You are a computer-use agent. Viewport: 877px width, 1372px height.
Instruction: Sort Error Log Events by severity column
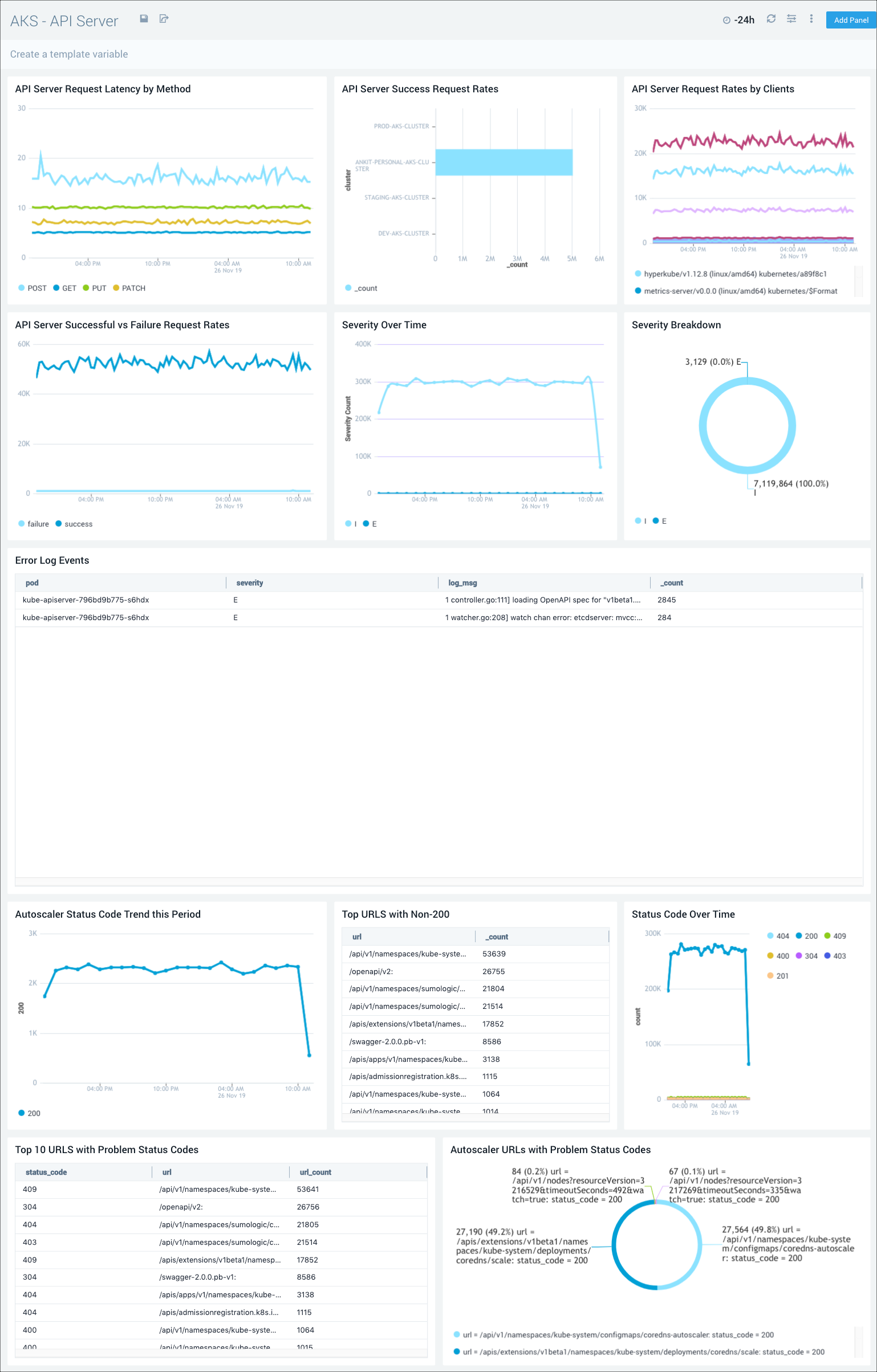(x=332, y=583)
